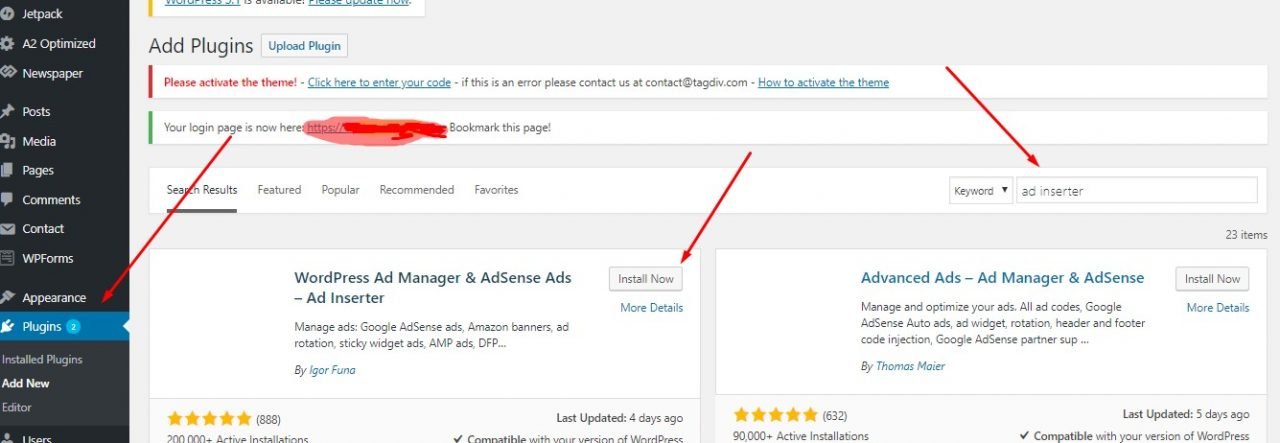1280x443 pixels.
Task: Click the 'Please update now' link
Action: [358, 2]
